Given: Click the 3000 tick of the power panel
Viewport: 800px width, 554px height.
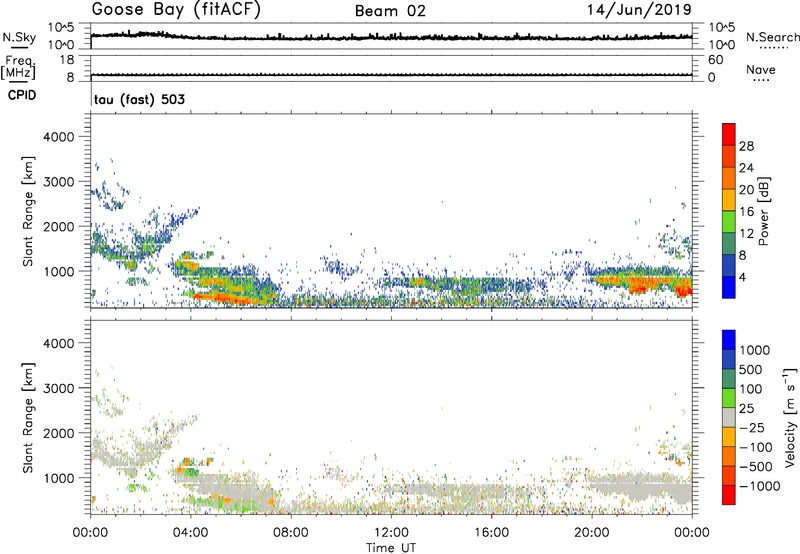Looking at the screenshot, I should [59, 182].
